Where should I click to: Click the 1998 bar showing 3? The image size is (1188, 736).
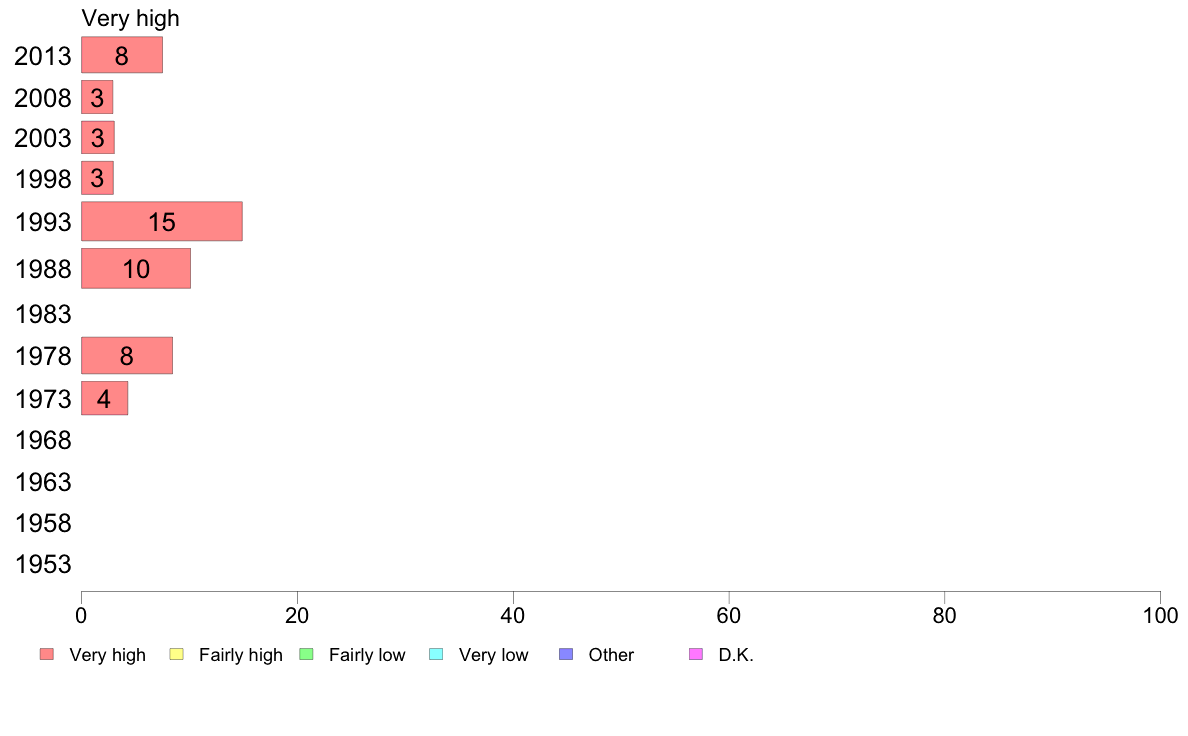point(98,178)
